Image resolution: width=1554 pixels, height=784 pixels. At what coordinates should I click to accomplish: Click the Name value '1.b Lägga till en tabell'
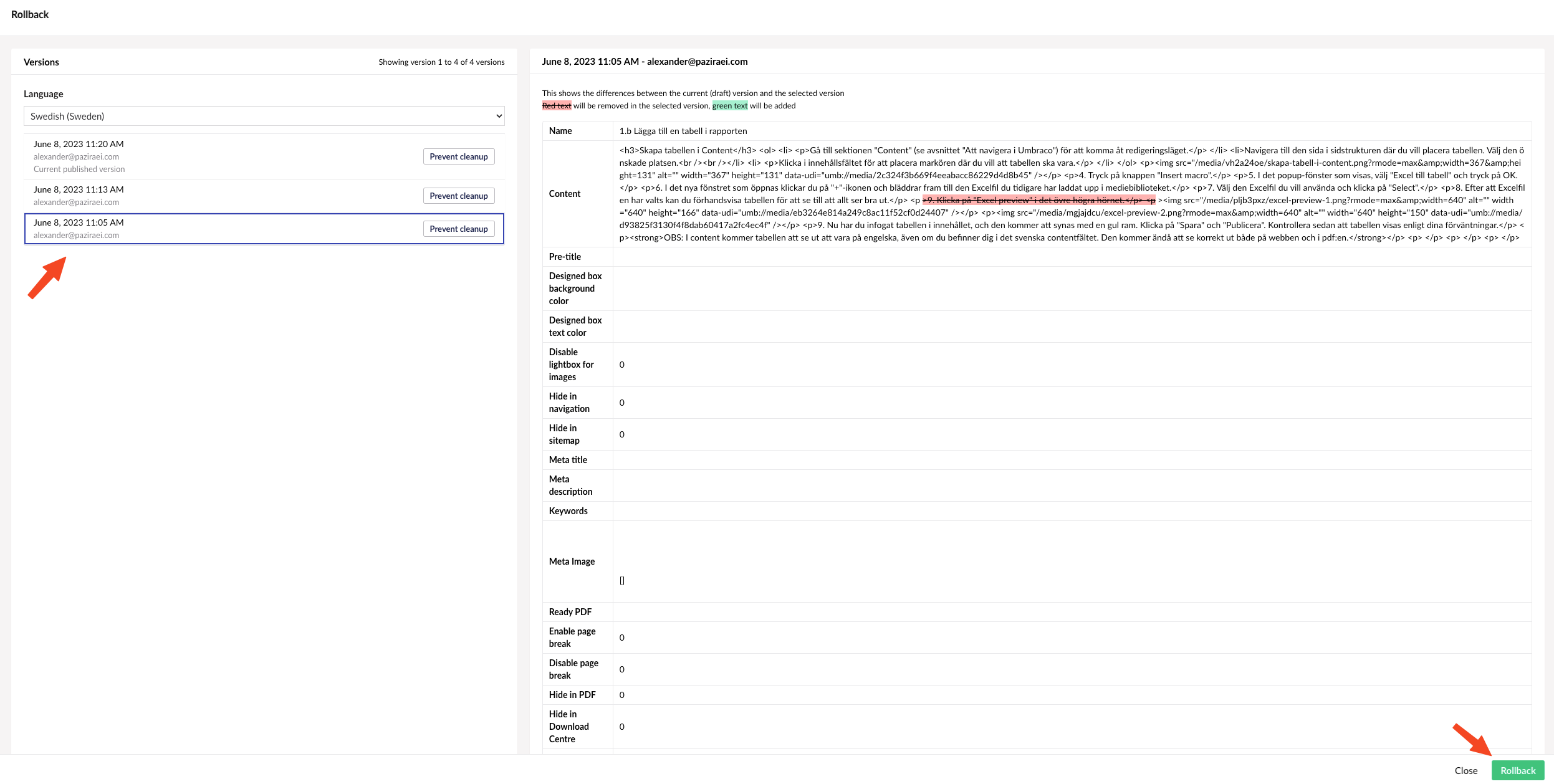coord(683,131)
